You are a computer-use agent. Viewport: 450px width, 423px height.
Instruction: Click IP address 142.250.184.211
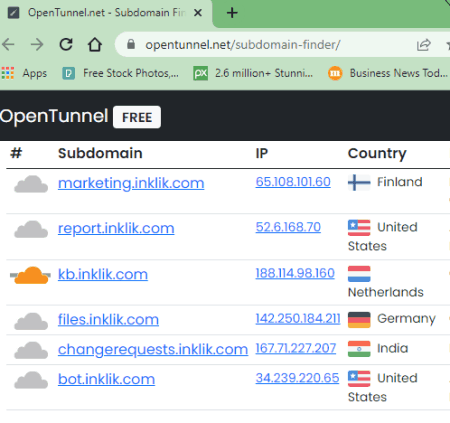click(298, 318)
